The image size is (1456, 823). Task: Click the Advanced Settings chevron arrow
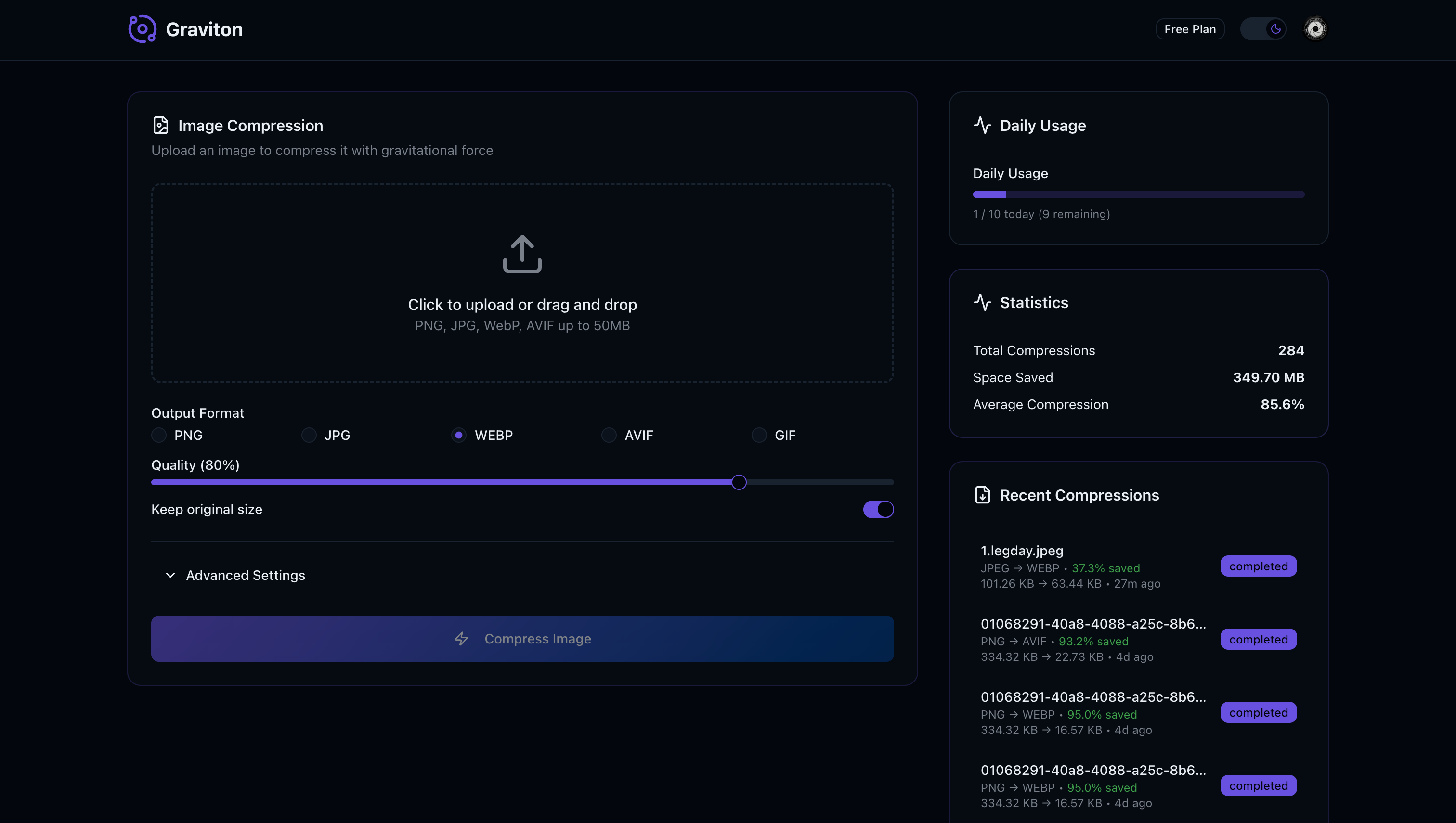(170, 576)
